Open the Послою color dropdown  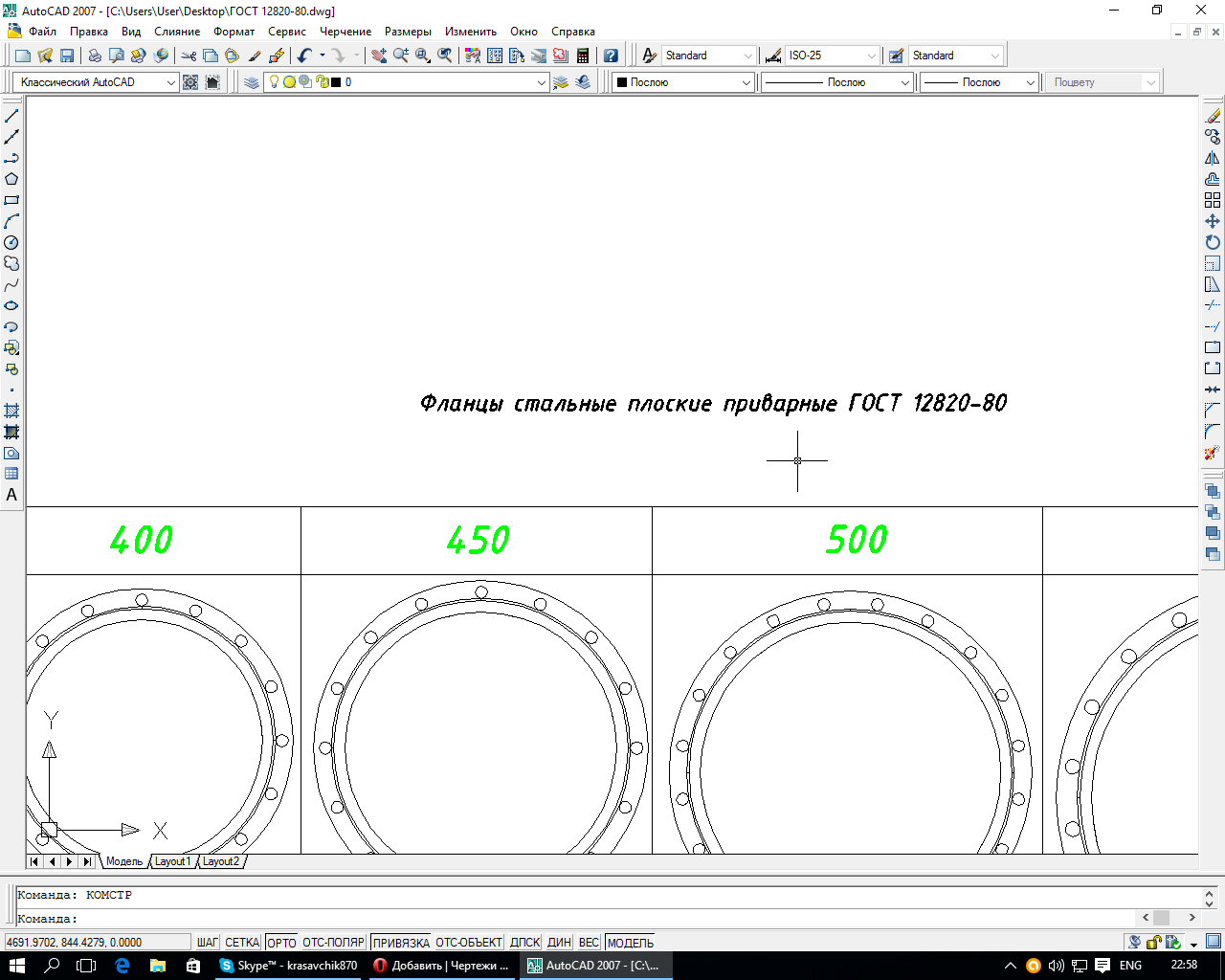click(746, 82)
